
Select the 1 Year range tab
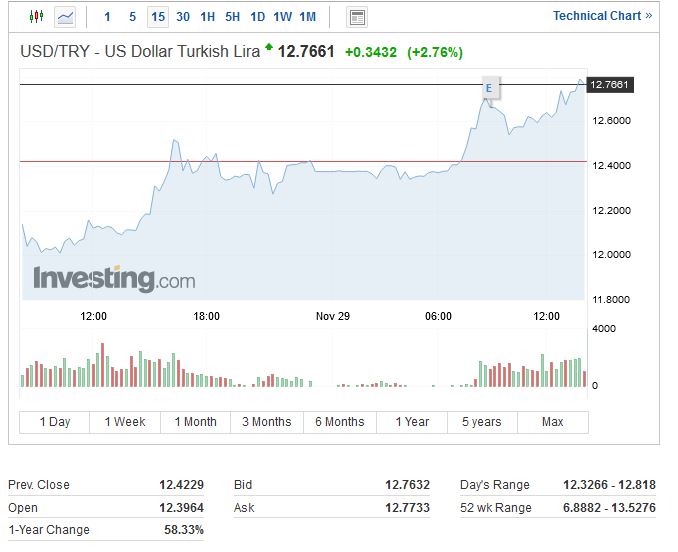coord(412,422)
